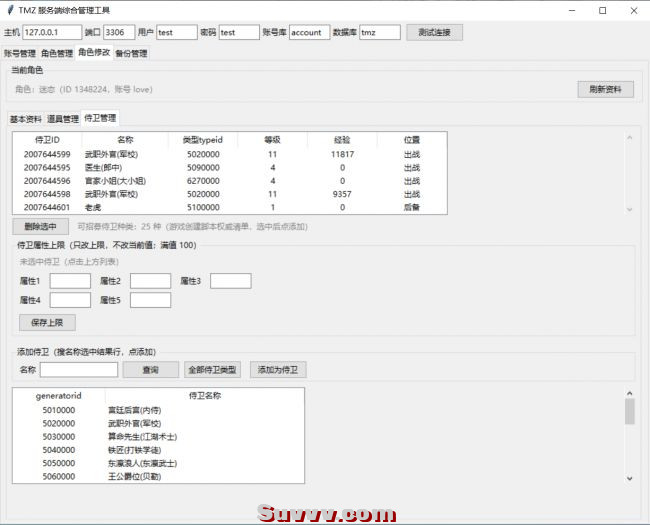The image size is (650, 525).
Task: Click the 数据库 field containing tmz
Action: click(380, 32)
